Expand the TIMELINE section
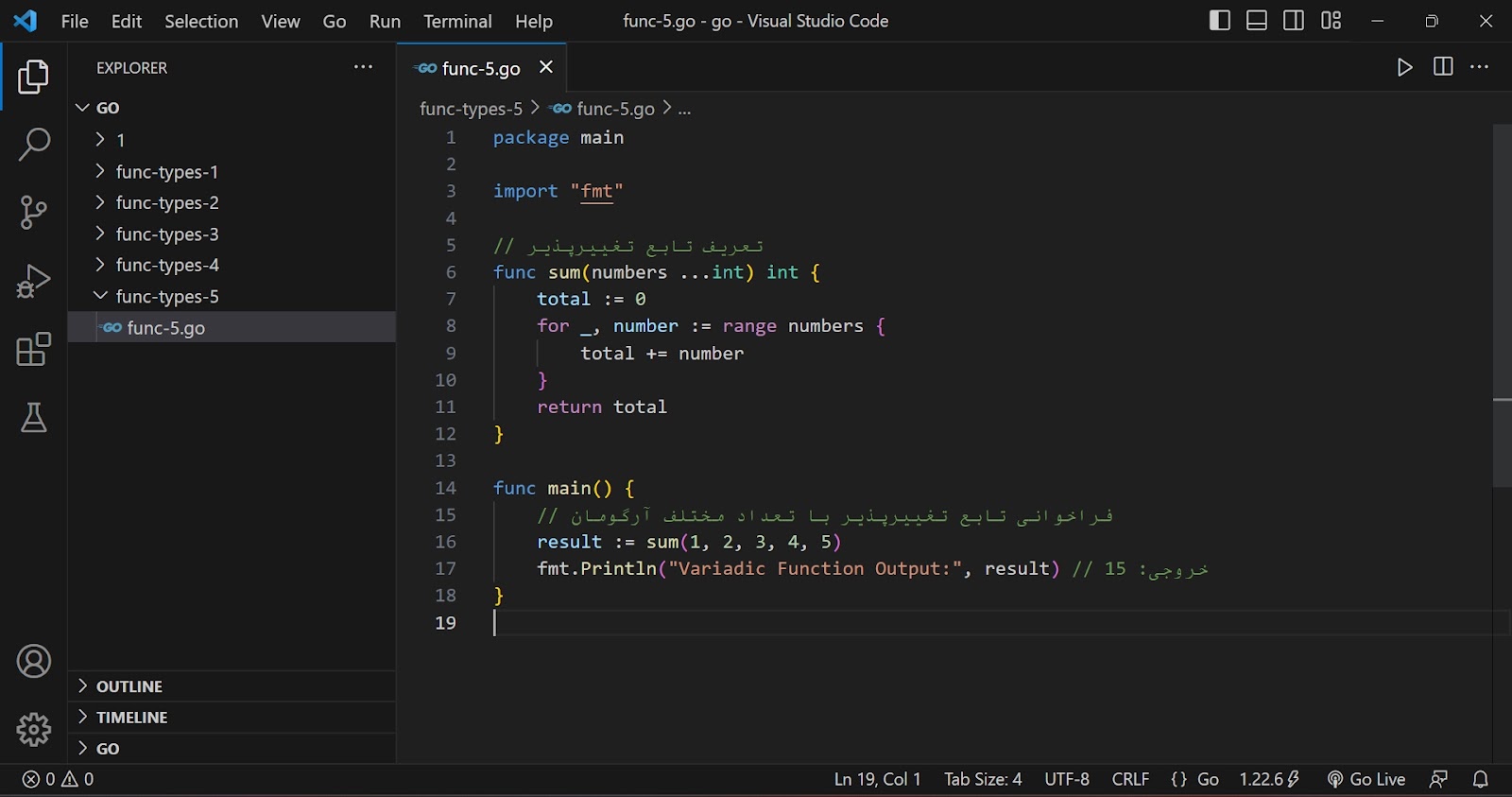Viewport: 1512px width, 797px height. 232,718
